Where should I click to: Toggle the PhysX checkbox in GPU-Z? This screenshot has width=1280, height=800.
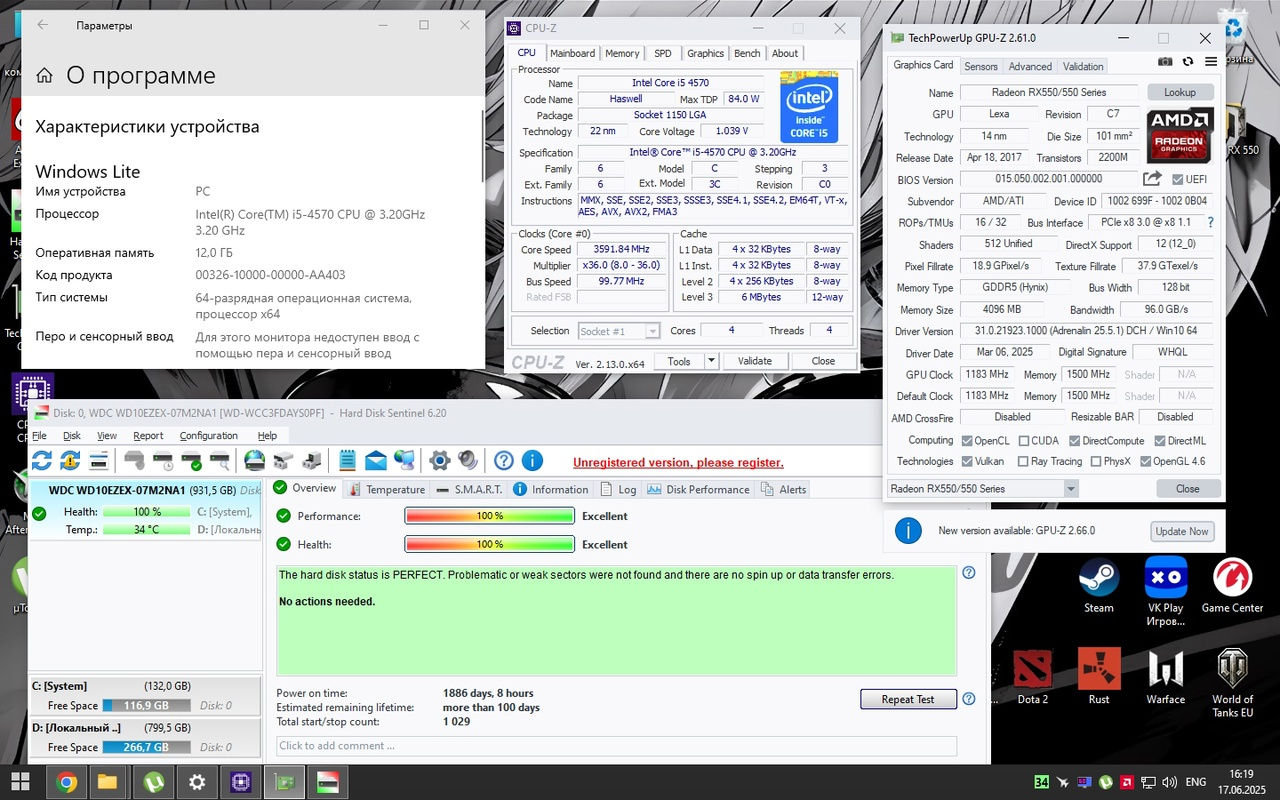pos(1095,462)
